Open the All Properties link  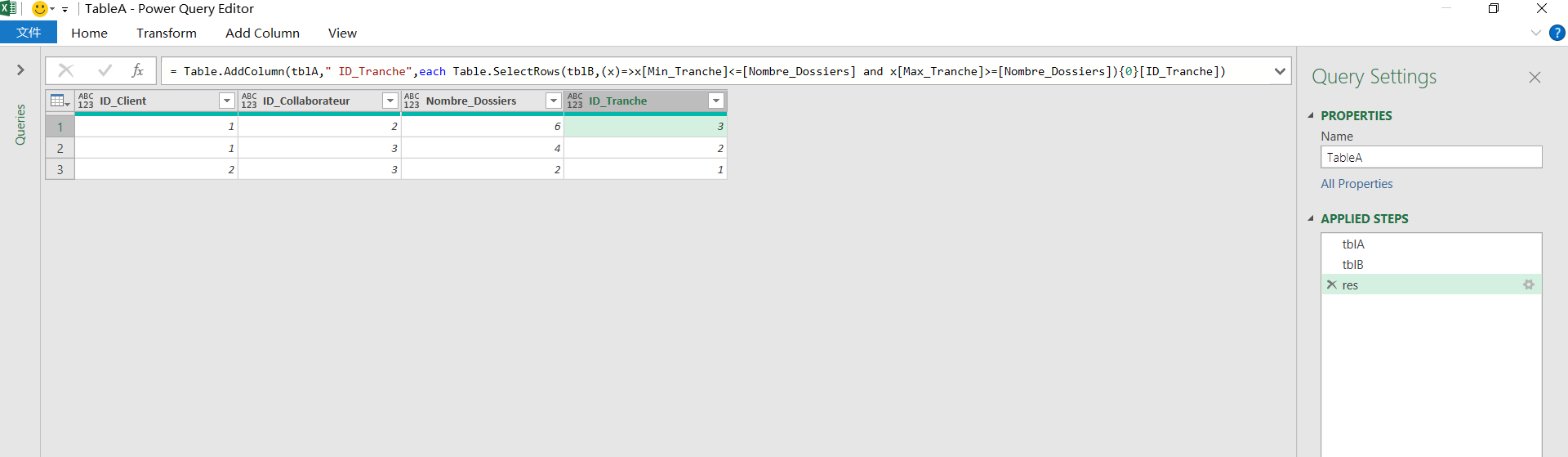[x=1356, y=184]
